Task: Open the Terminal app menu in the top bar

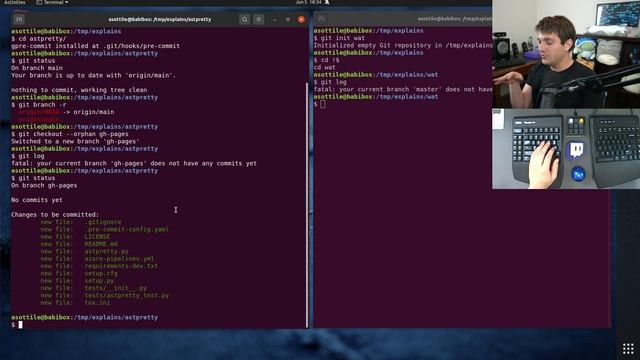Action: [x=52, y=2]
